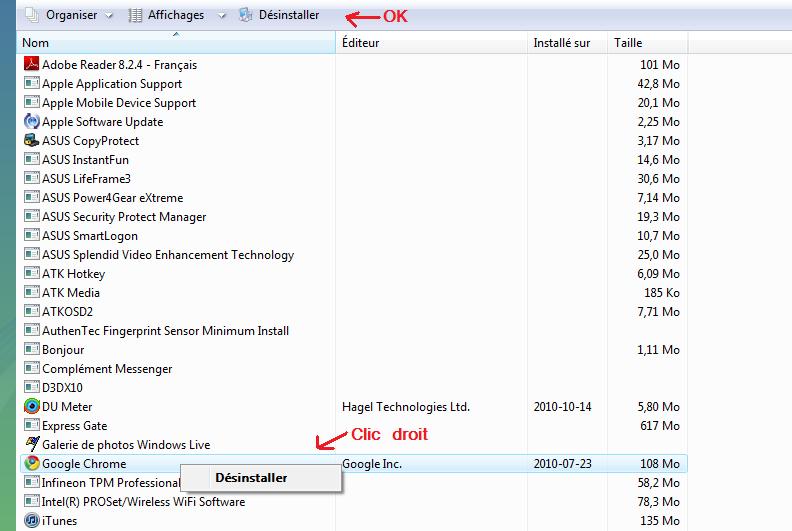Select the iTunes name
Viewport: 792px width, 531px height.
pyautogui.click(x=59, y=521)
